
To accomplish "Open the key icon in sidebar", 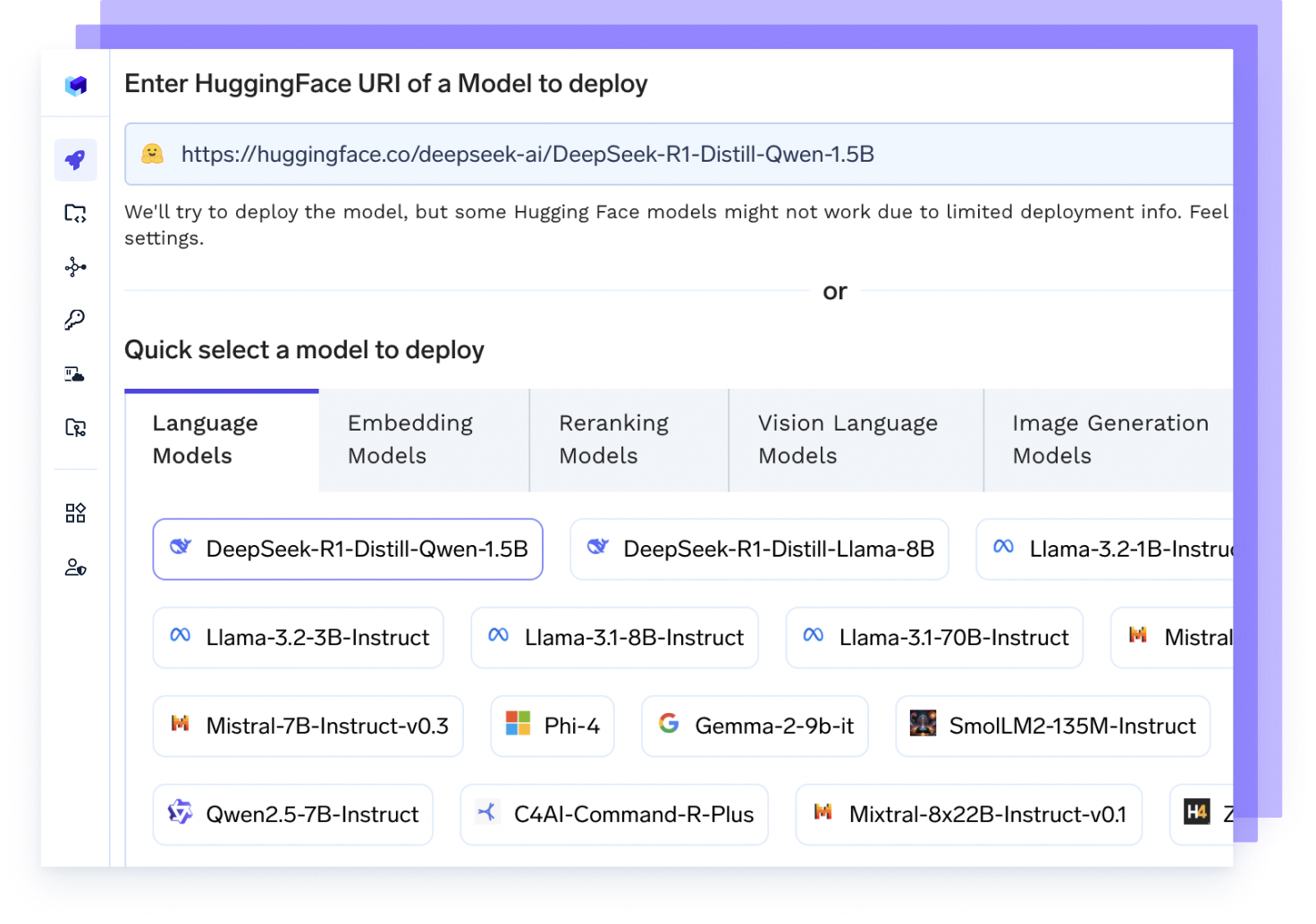I will pyautogui.click(x=75, y=320).
